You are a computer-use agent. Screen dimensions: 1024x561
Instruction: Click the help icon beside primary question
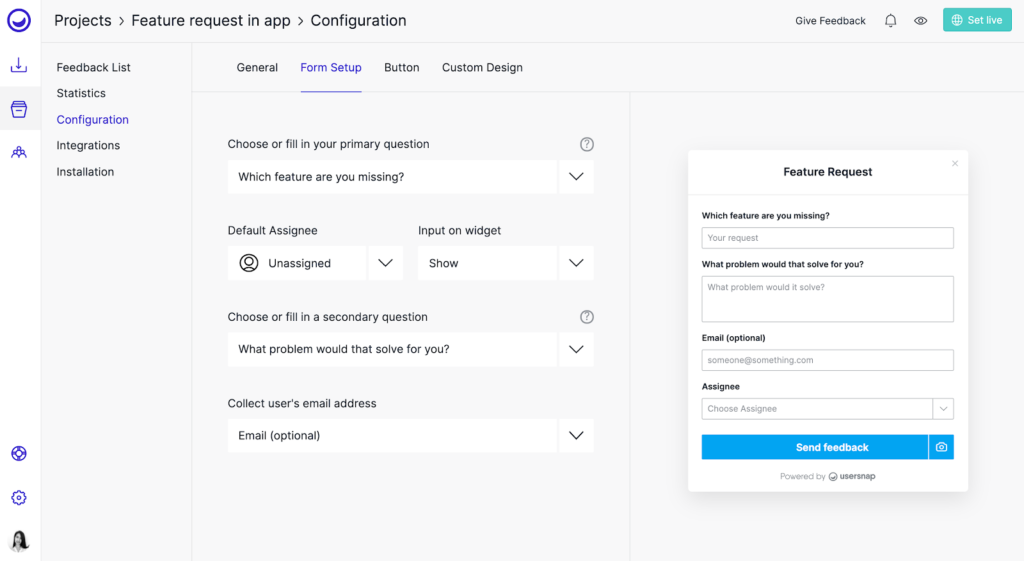pos(586,144)
